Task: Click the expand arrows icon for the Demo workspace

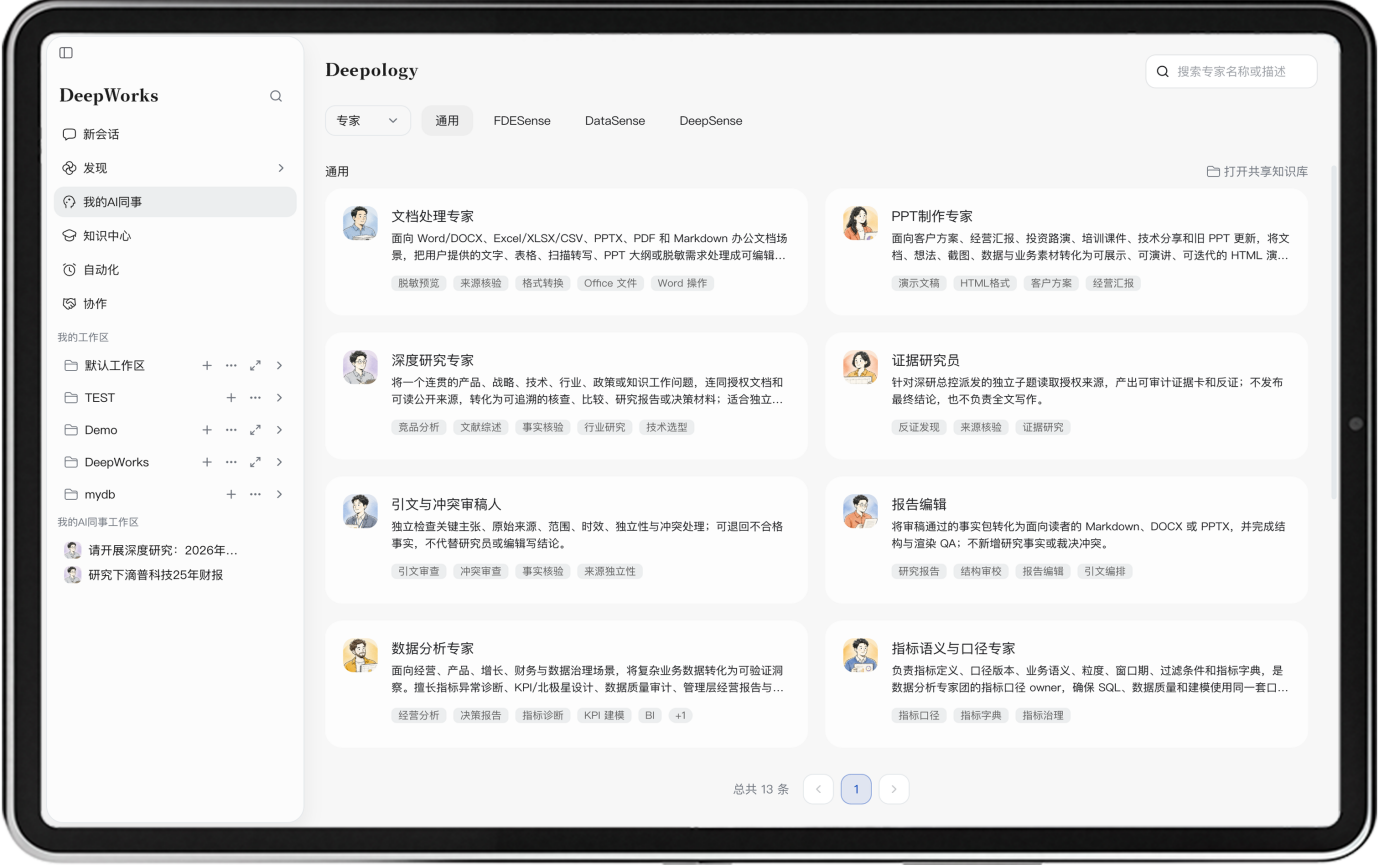Action: (255, 430)
